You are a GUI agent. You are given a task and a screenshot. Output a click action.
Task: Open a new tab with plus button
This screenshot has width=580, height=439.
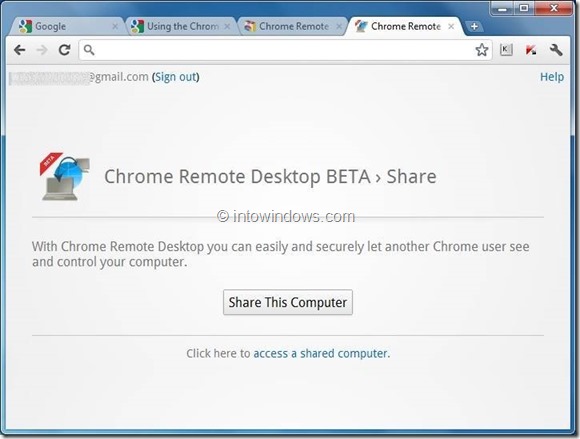pos(474,27)
